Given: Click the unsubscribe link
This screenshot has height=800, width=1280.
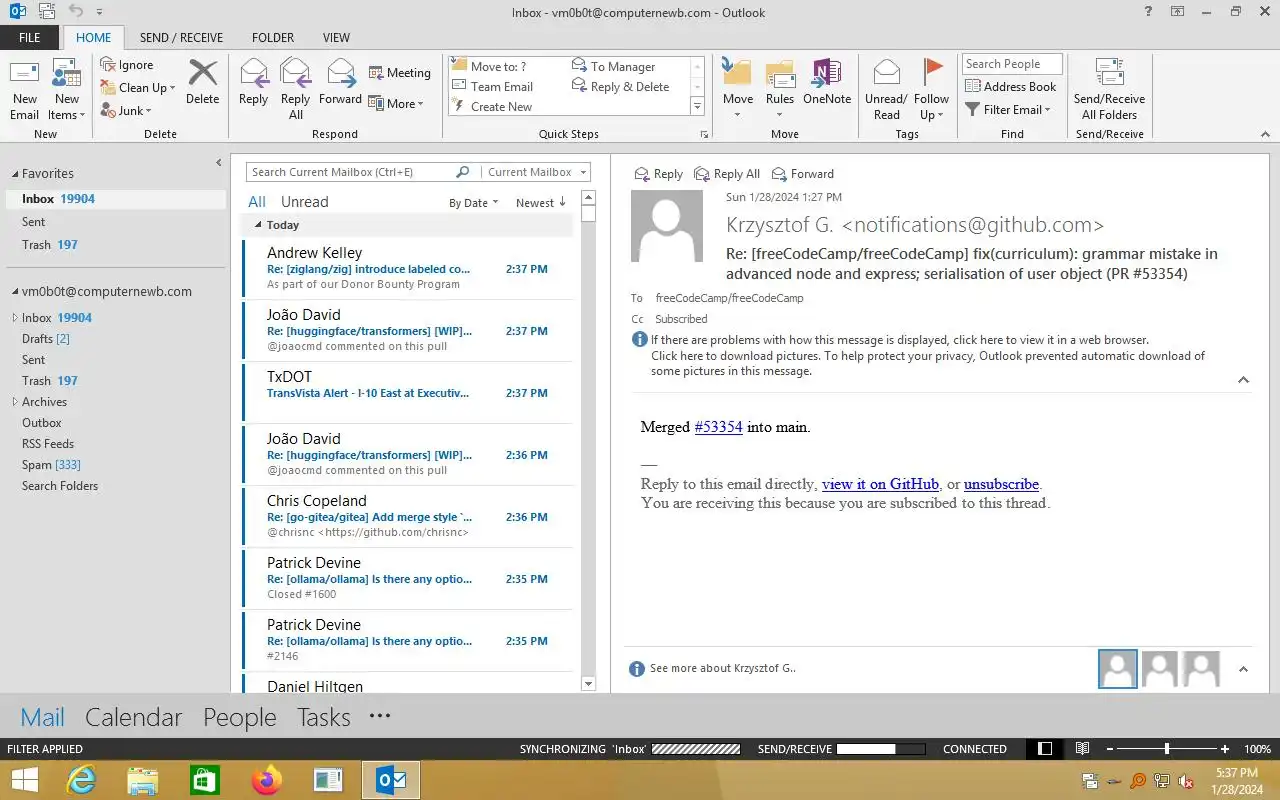Looking at the screenshot, I should pos(1001,484).
